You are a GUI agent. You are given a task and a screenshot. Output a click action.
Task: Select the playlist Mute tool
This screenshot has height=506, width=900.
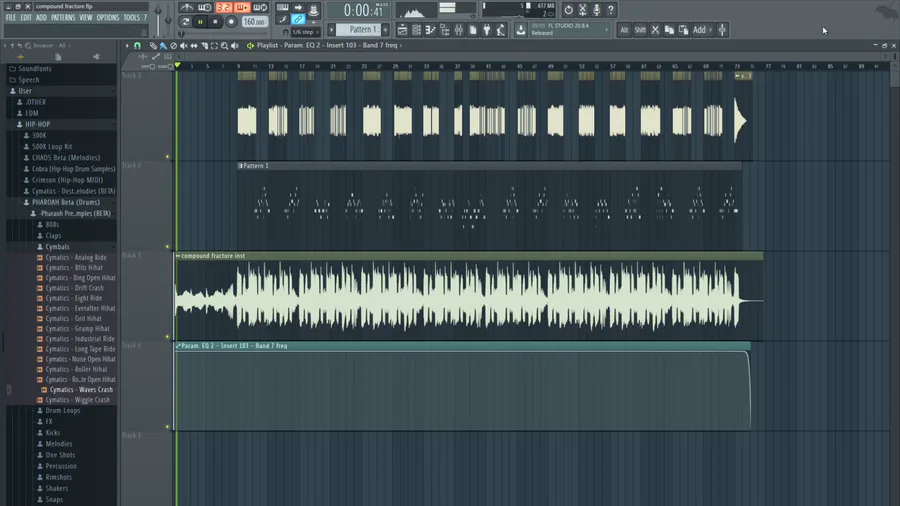point(184,45)
